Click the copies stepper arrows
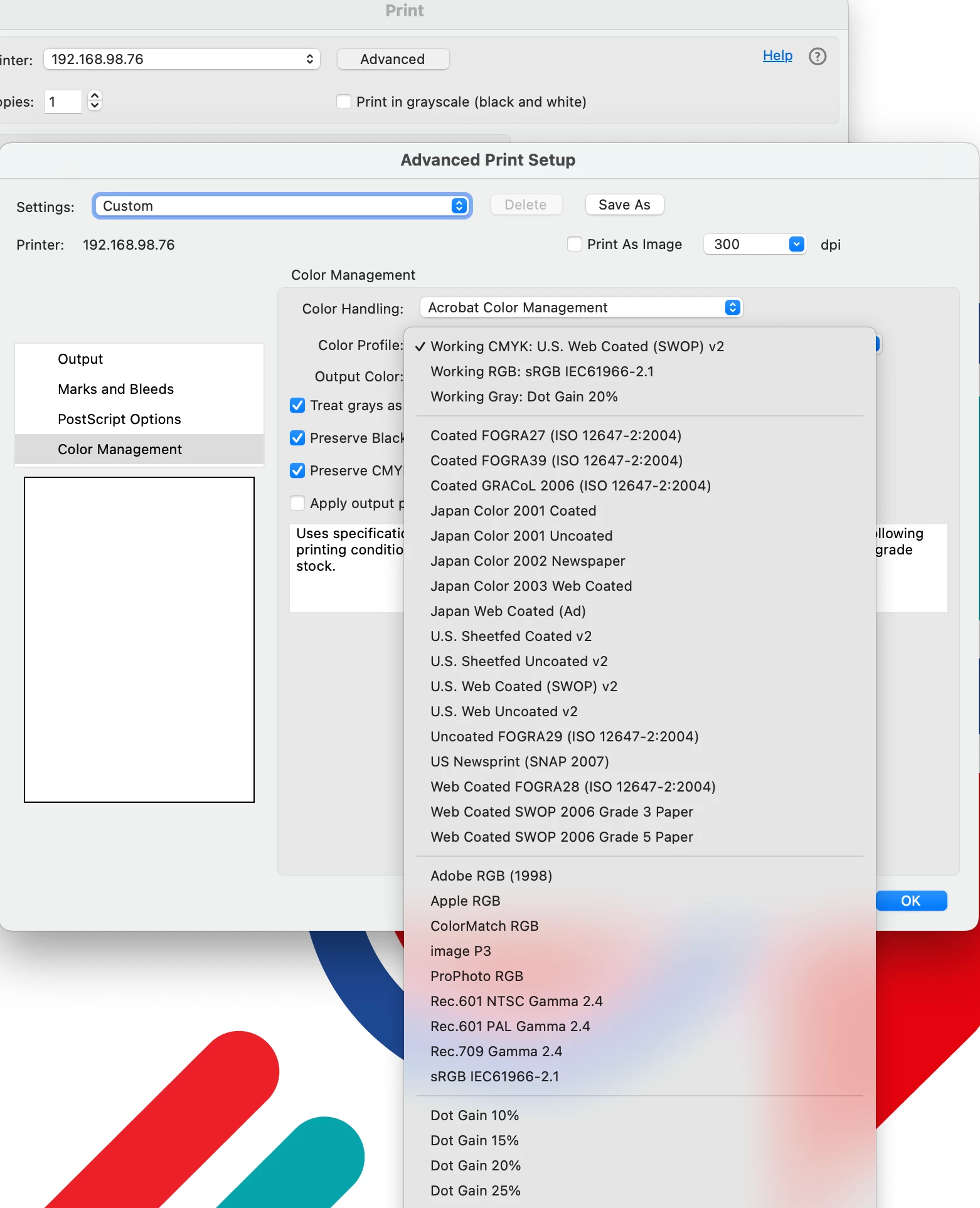This screenshot has width=980, height=1208. 95,100
